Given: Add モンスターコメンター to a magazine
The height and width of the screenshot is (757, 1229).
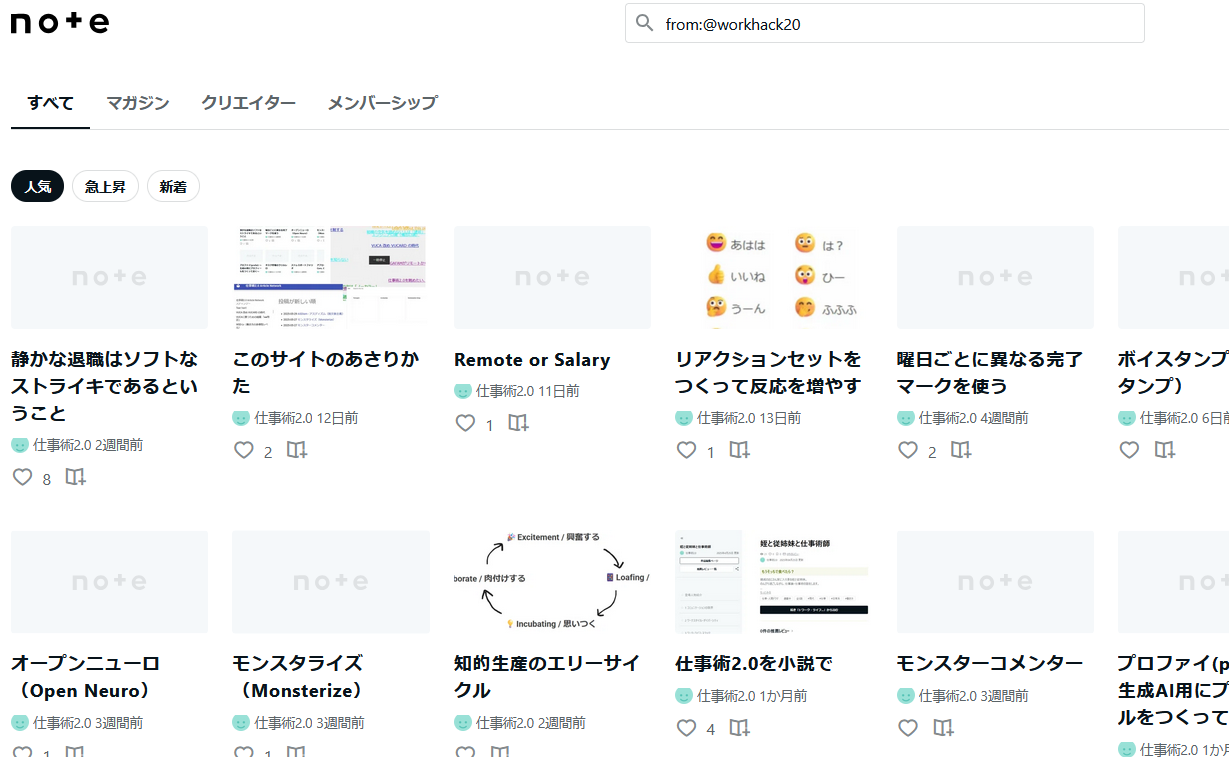Looking at the screenshot, I should pyautogui.click(x=943, y=729).
